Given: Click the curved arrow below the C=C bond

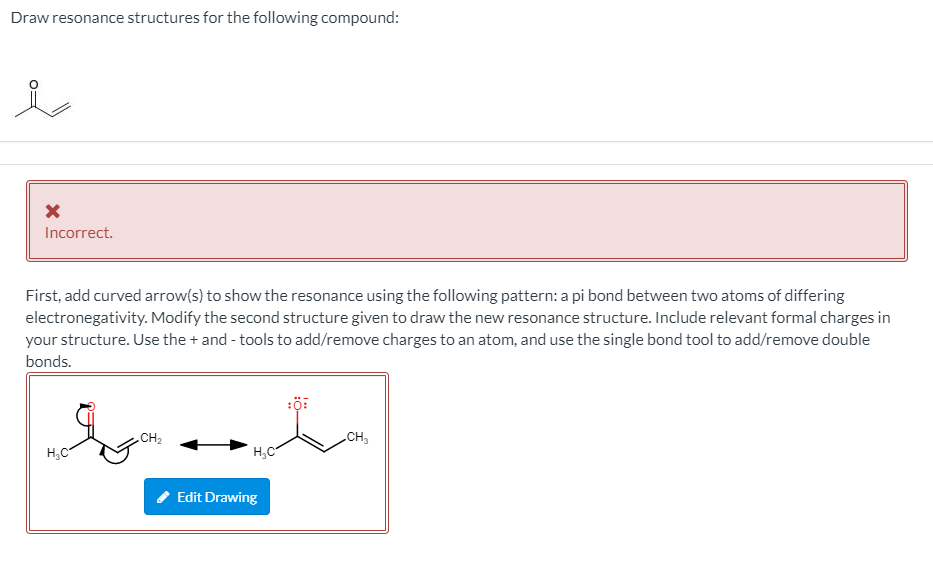Looking at the screenshot, I should point(114,455).
